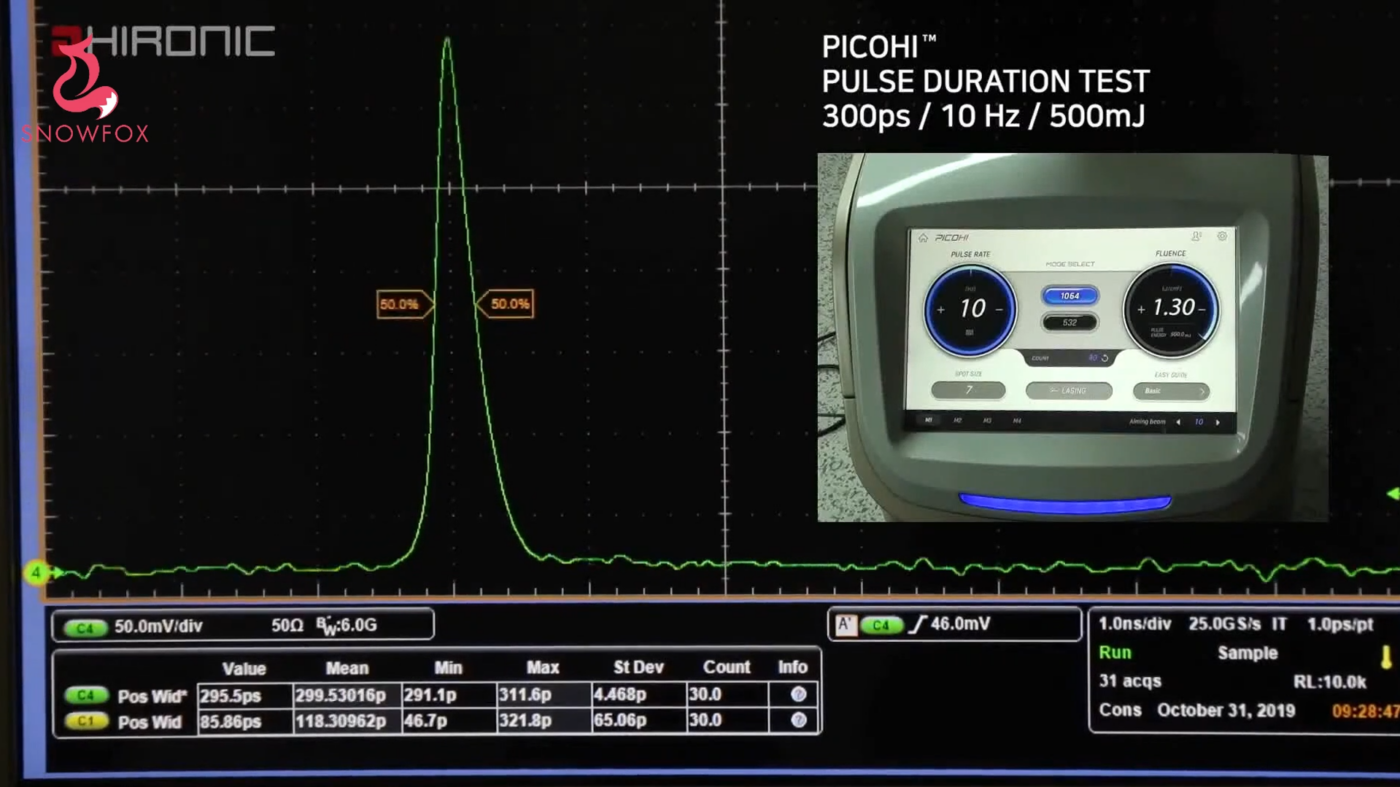Click the 31 acqs acquisition counter

(1130, 681)
